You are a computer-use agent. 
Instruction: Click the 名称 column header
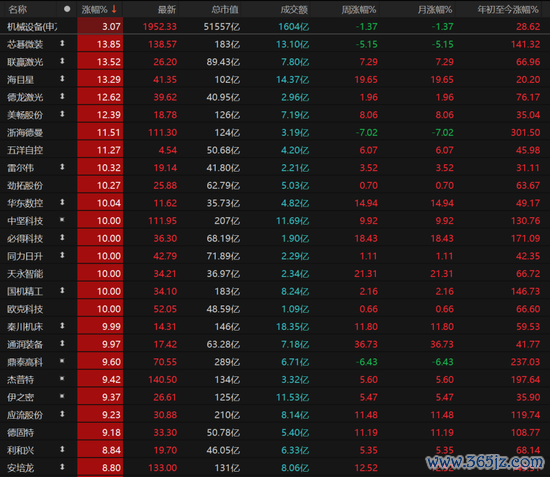(18, 9)
